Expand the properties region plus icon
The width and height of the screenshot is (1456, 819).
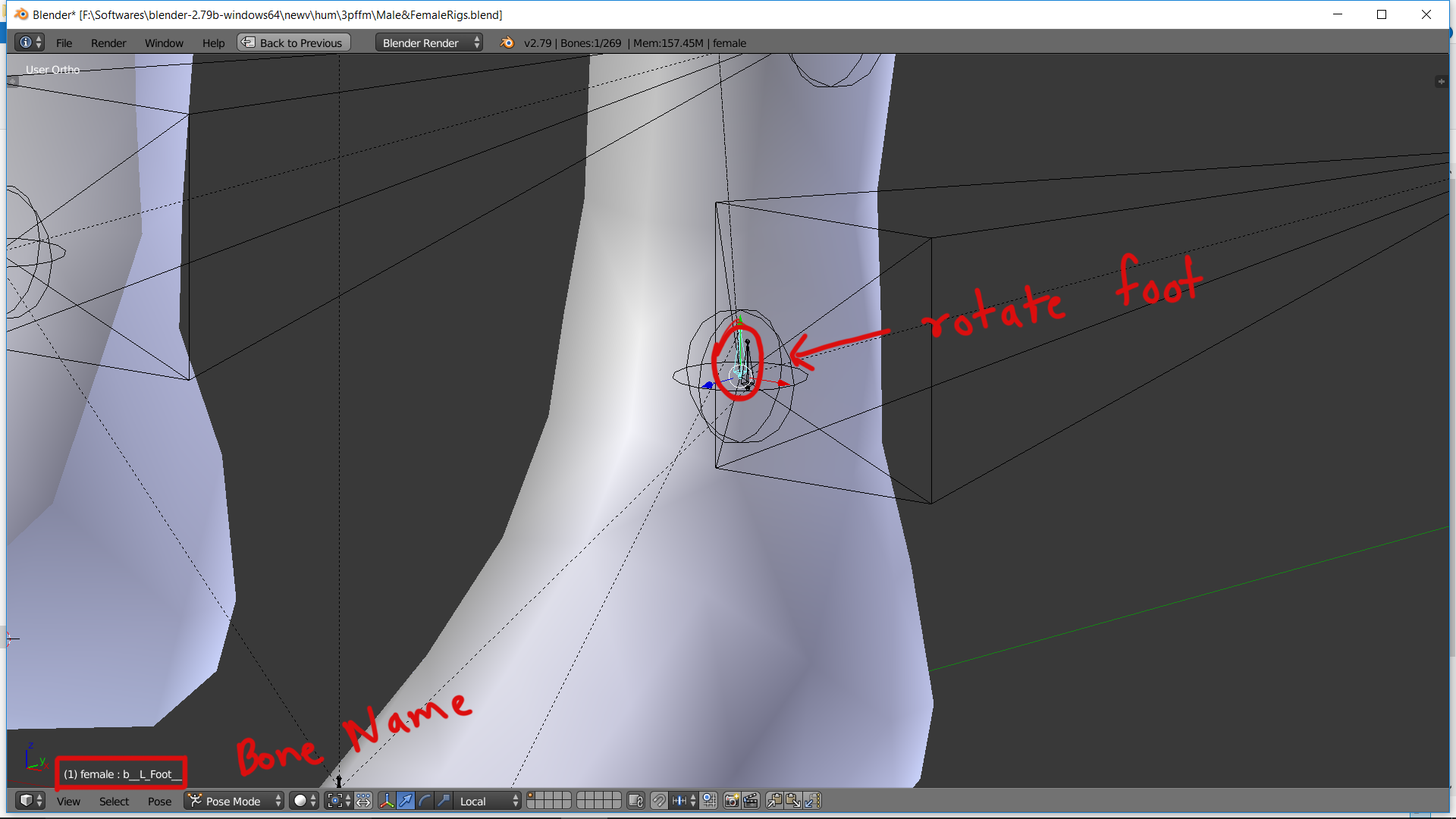[x=1441, y=81]
